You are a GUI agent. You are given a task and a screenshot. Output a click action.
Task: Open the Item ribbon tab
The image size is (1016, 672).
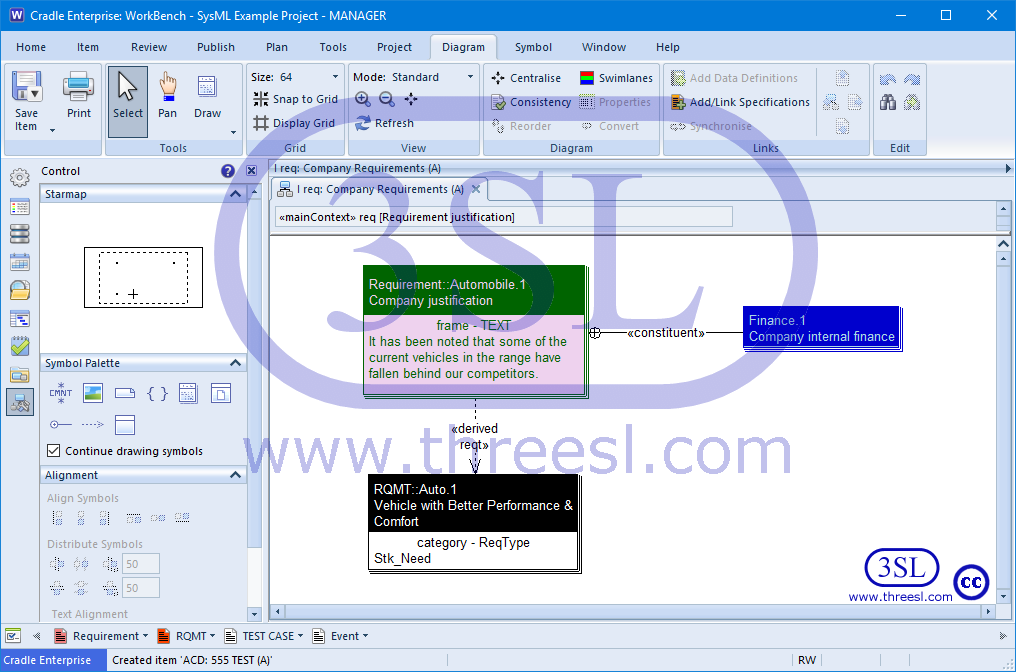click(x=87, y=47)
